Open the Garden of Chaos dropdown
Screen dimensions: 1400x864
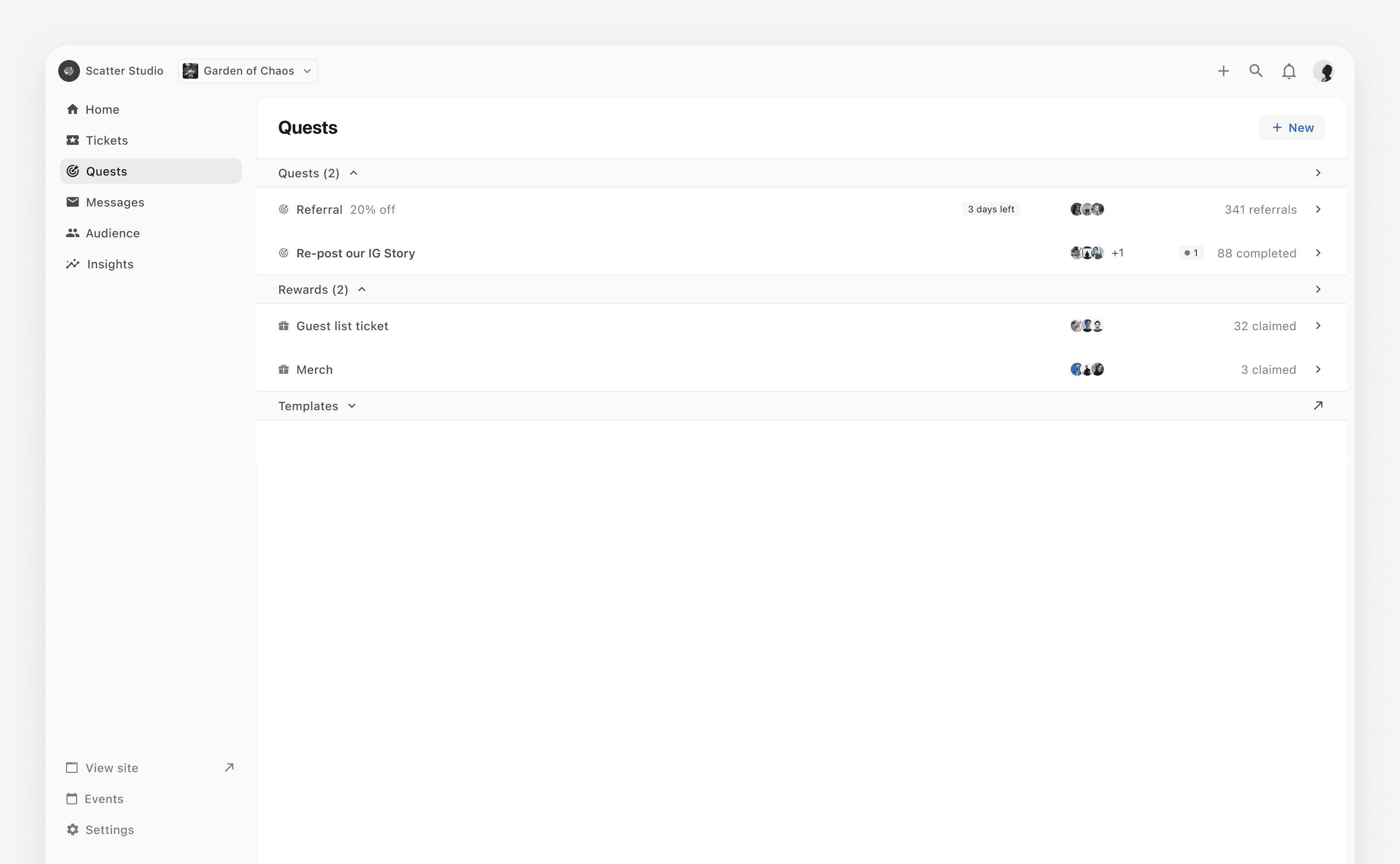pos(248,71)
